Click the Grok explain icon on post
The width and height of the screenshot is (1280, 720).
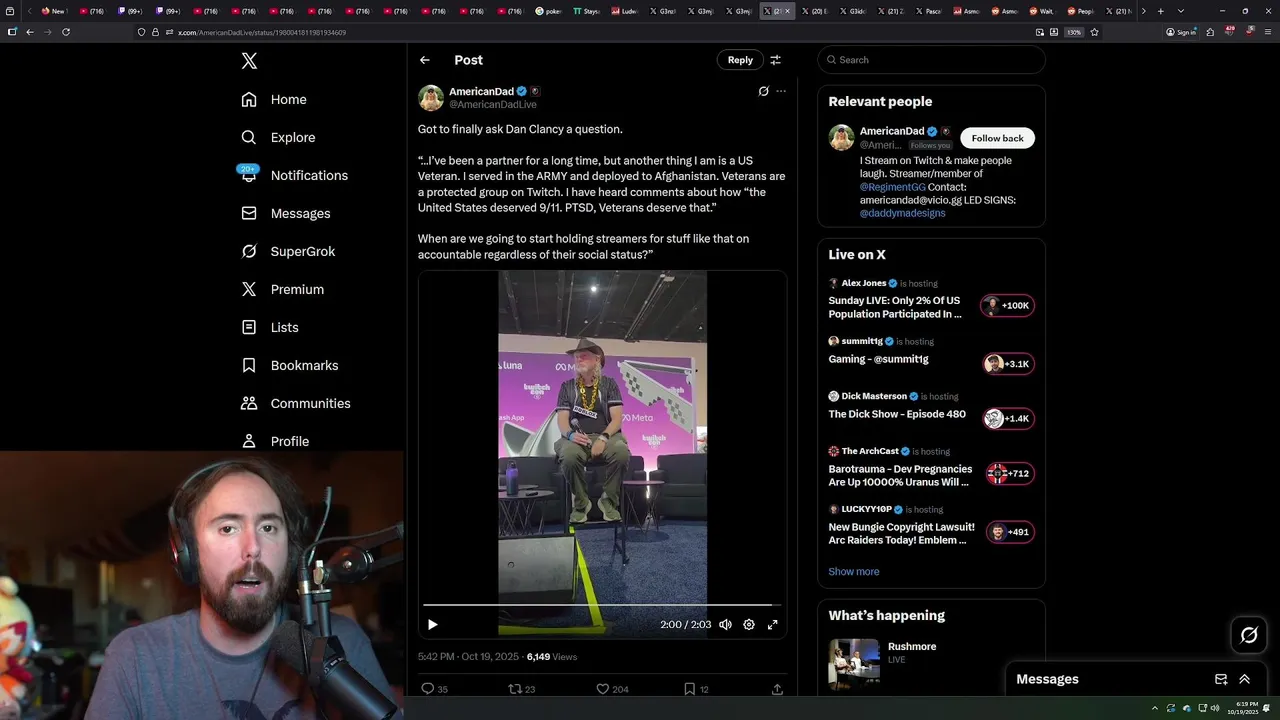pos(763,91)
